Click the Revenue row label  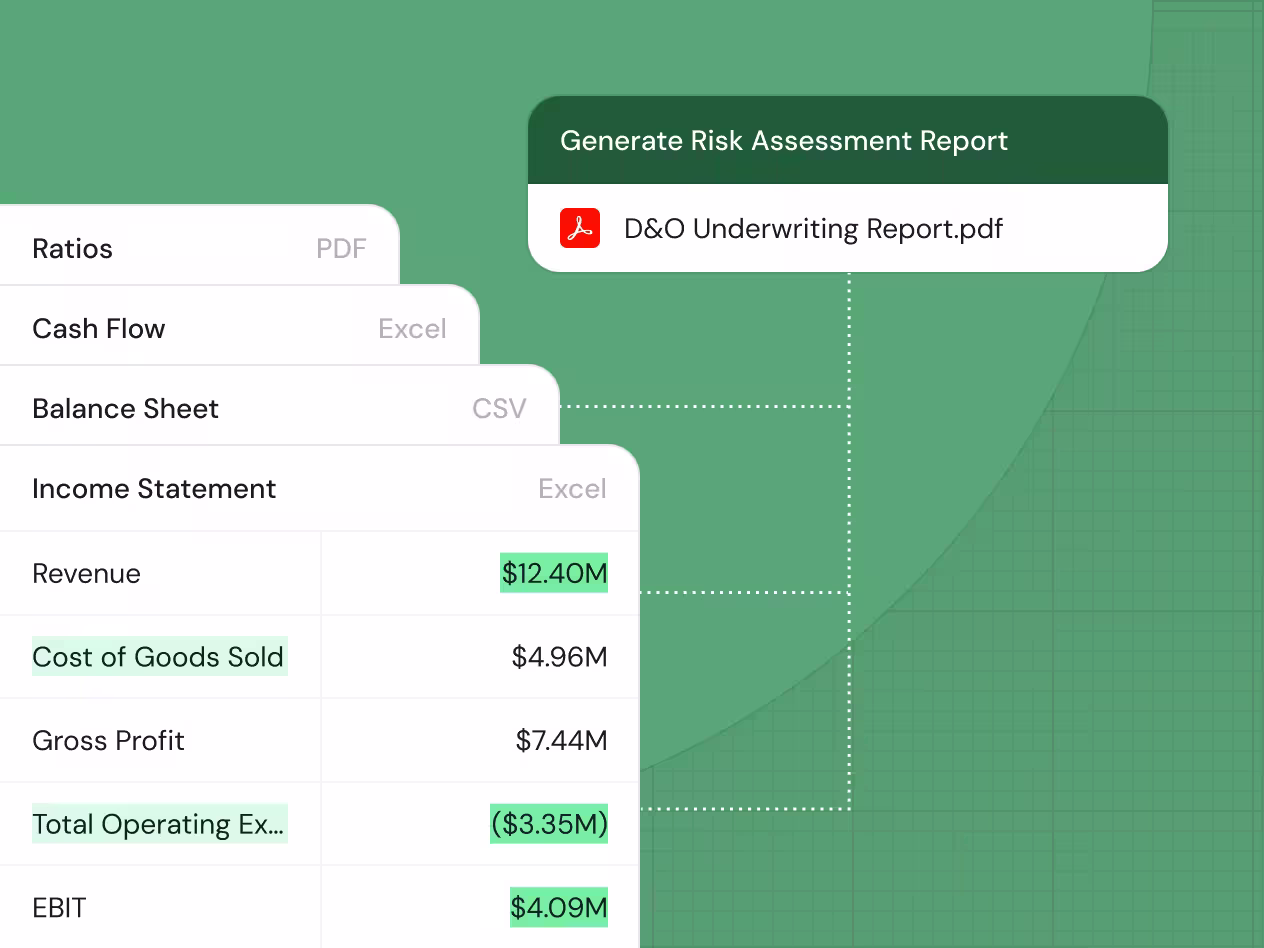point(86,573)
